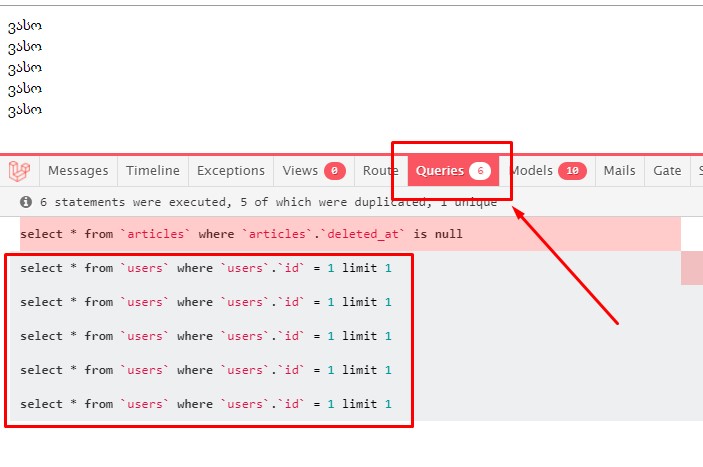The height and width of the screenshot is (467, 703).
Task: Click the Laravel Debugbar logo icon
Action: (x=21, y=171)
